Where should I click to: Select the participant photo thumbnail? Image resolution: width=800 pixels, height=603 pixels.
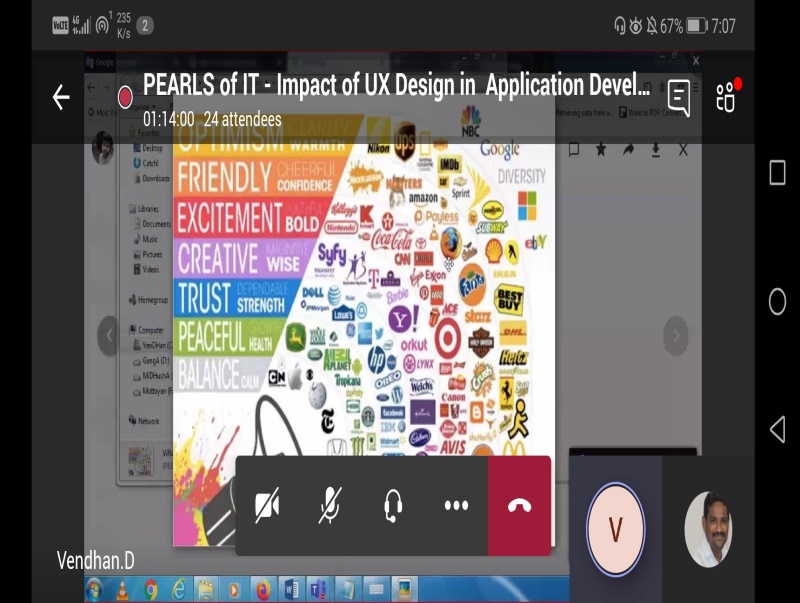point(708,530)
